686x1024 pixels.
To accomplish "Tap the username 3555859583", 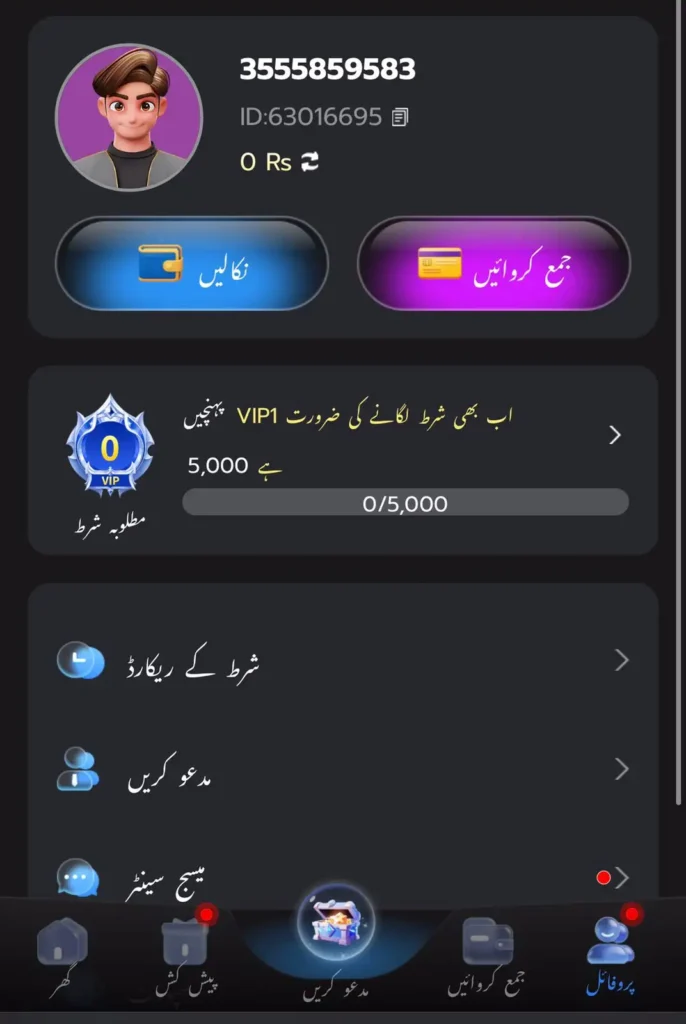I will [327, 69].
